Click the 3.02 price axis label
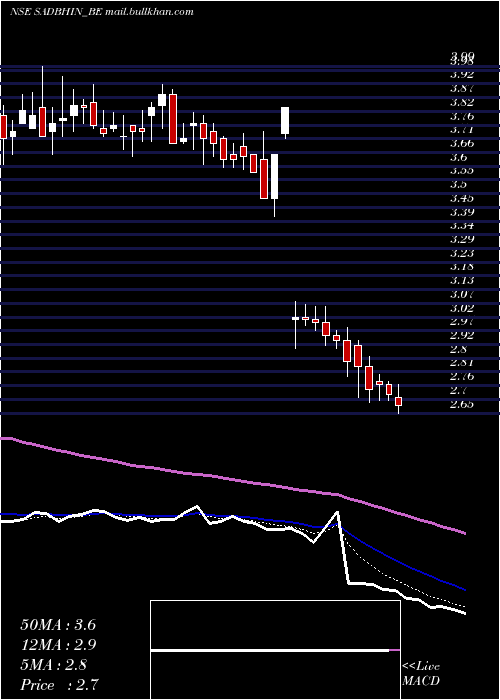 coord(462,308)
